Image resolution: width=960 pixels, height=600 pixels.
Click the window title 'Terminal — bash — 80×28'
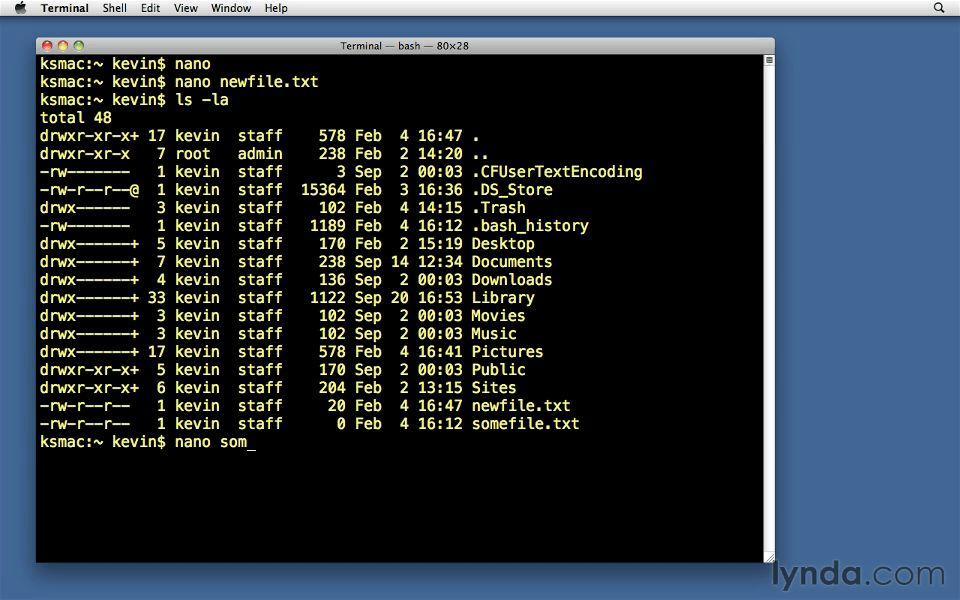pyautogui.click(x=404, y=46)
